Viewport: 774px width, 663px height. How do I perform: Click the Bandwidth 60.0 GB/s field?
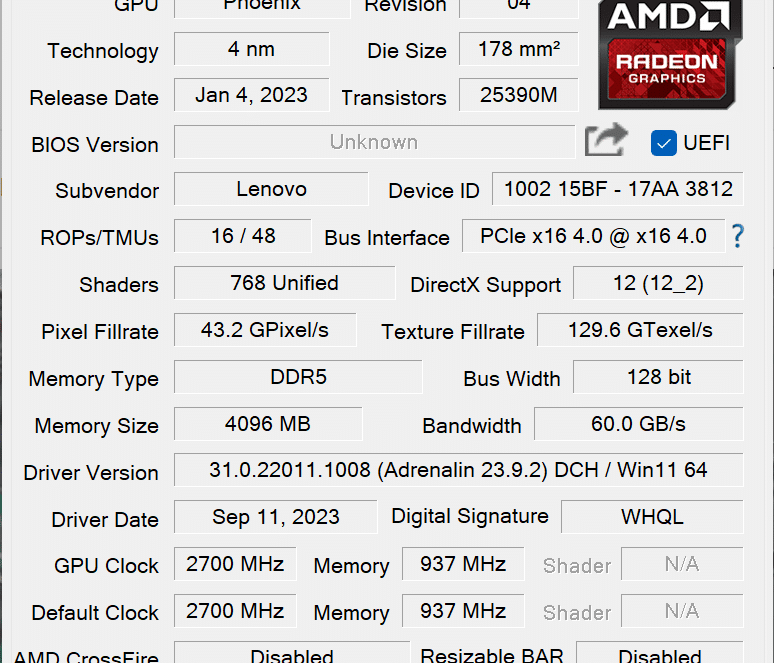[x=639, y=424]
